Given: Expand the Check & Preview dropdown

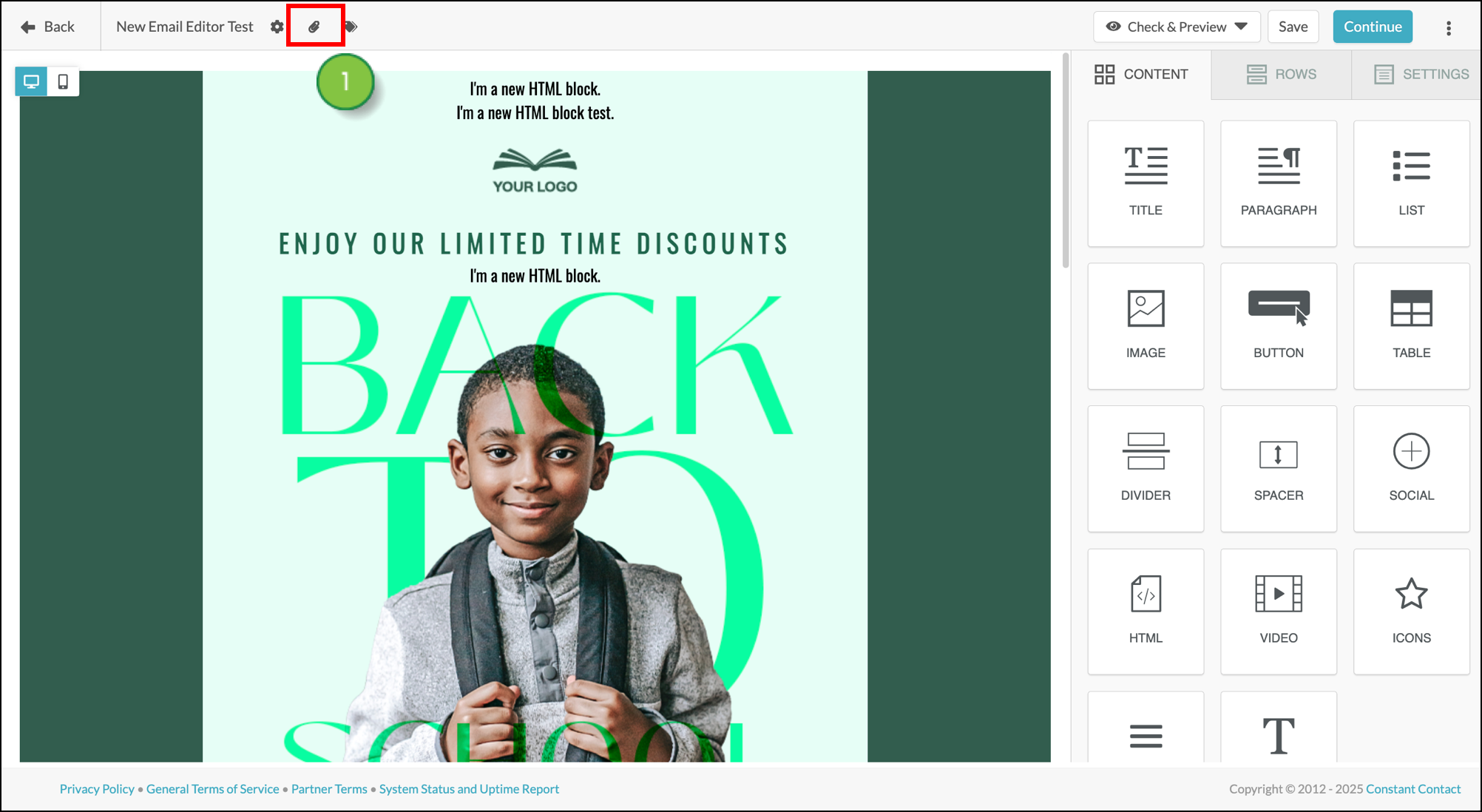Looking at the screenshot, I should point(1177,27).
